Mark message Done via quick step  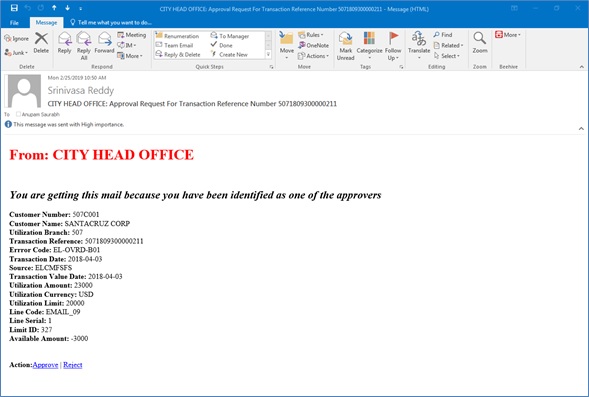[222, 45]
